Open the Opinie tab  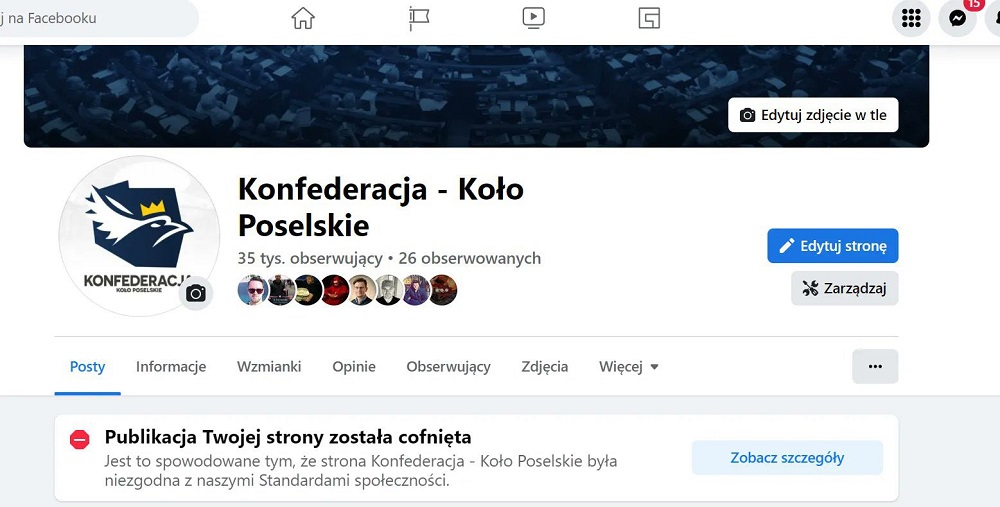354,367
